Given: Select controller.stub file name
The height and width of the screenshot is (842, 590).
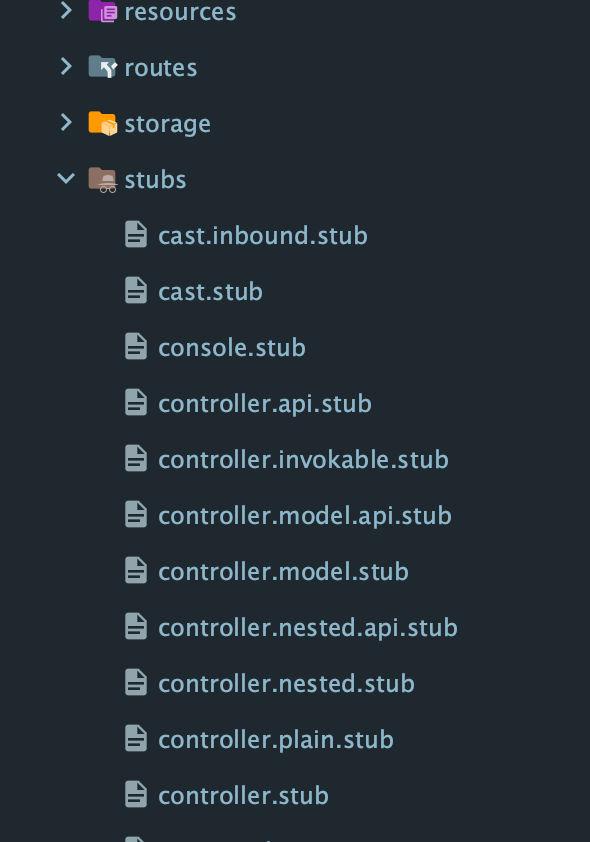Looking at the screenshot, I should point(243,795).
